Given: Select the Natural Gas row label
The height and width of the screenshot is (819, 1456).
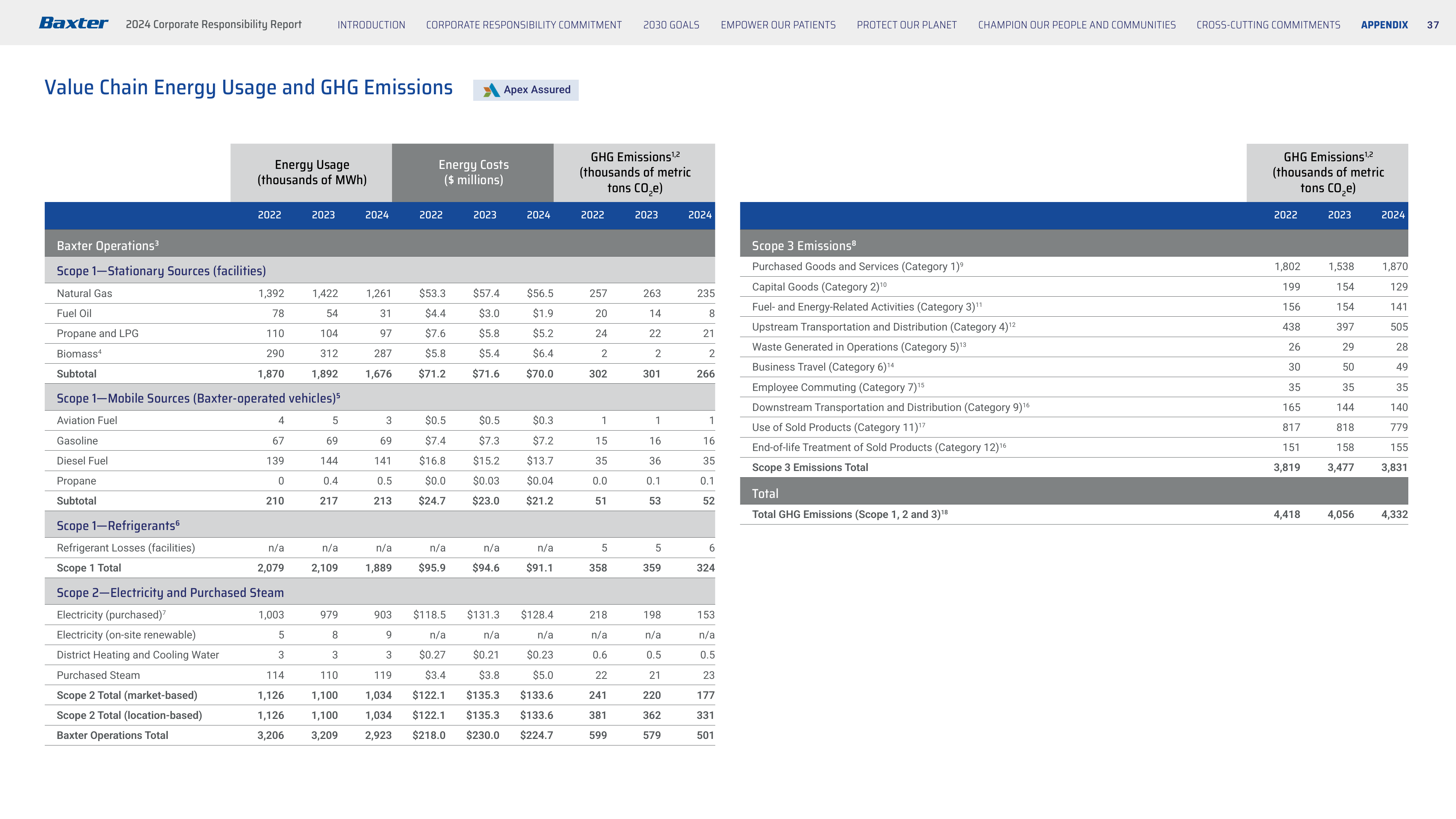Looking at the screenshot, I should coord(84,293).
